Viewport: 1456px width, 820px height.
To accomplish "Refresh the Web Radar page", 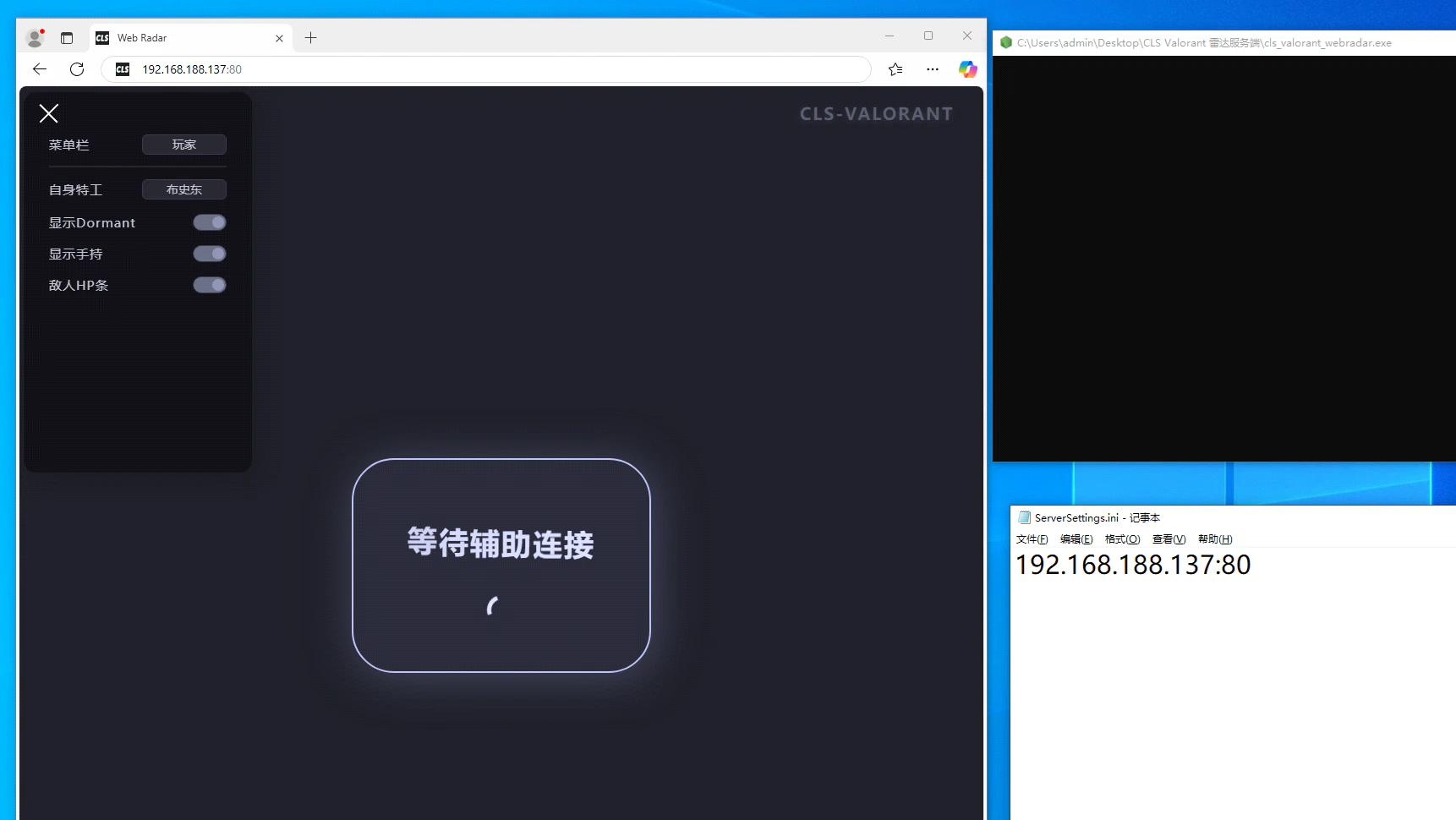I will [x=77, y=69].
